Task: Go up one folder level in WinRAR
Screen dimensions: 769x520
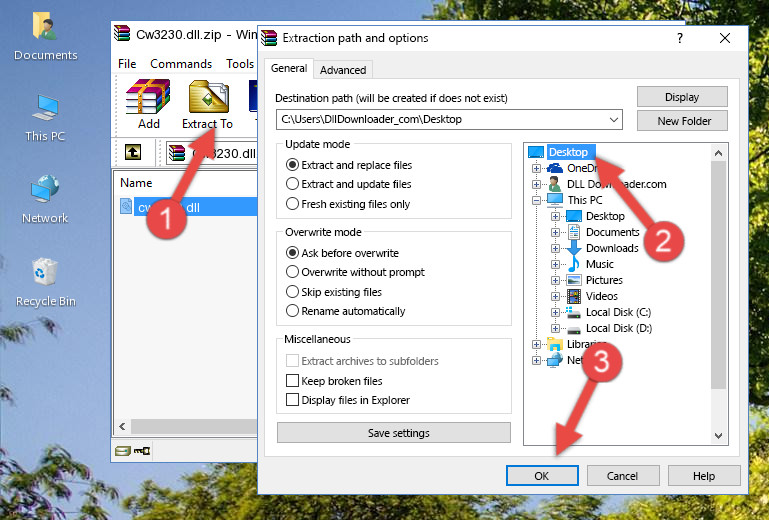Action: (132, 153)
